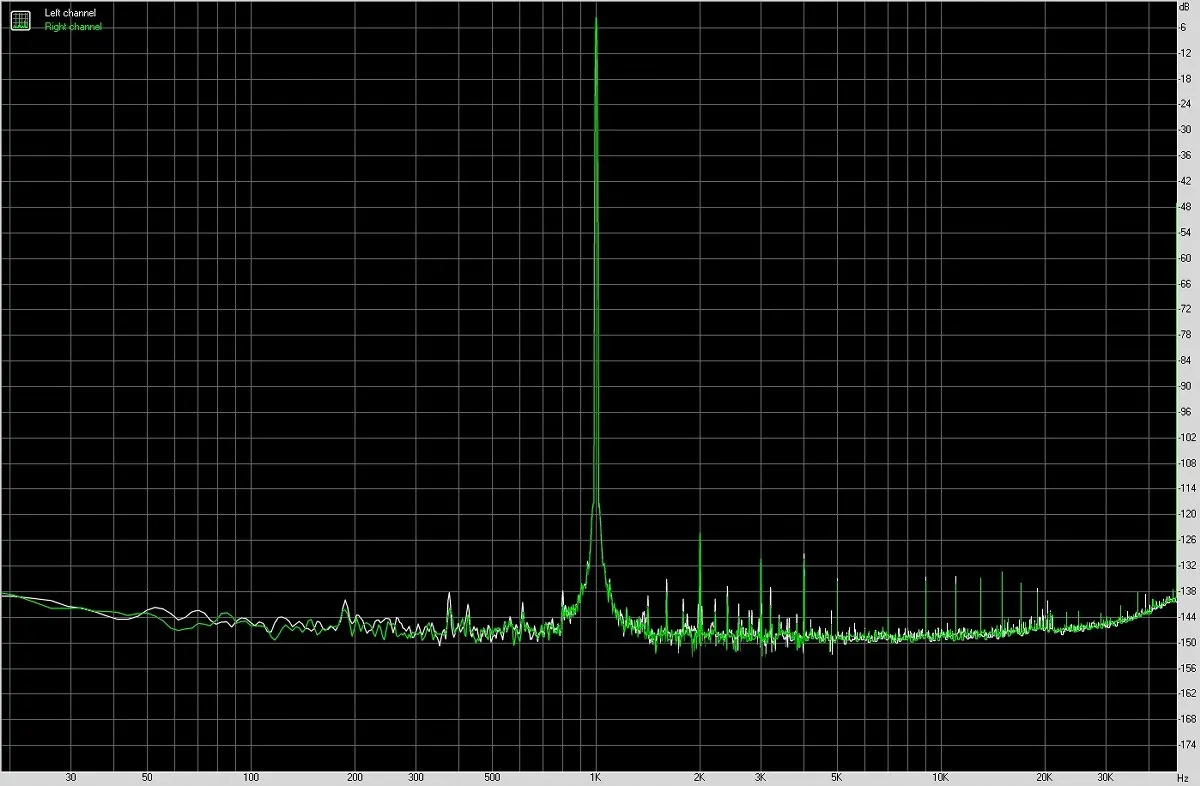Click the "-120" dB scale value
The width and height of the screenshot is (1200, 786).
coord(1188,514)
